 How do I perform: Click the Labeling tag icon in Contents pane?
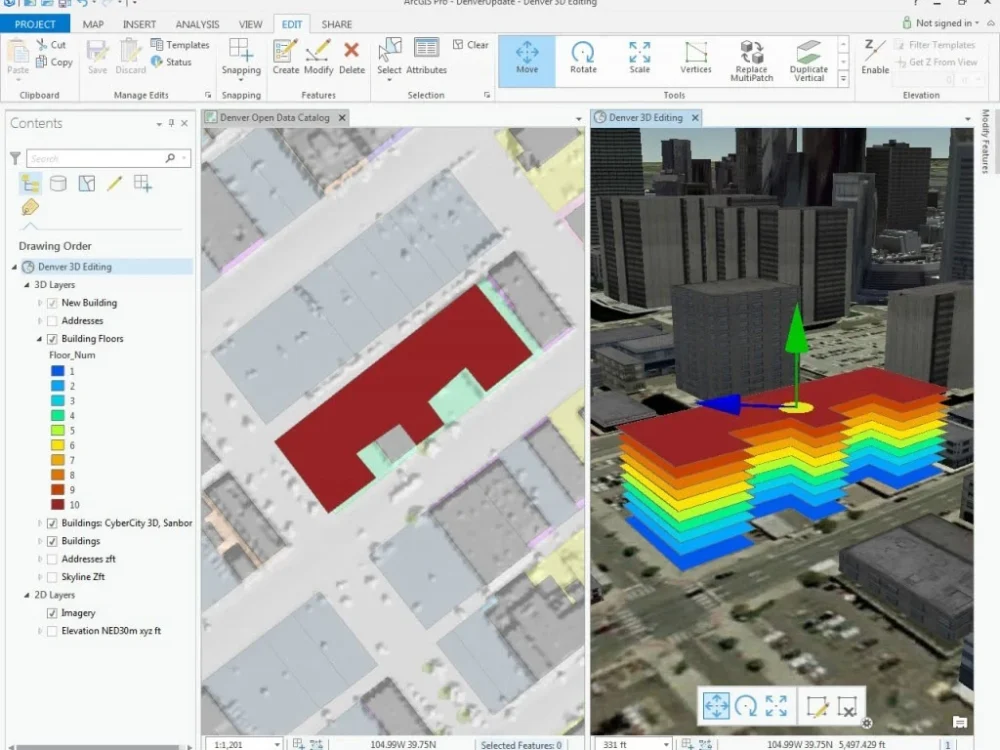click(29, 207)
